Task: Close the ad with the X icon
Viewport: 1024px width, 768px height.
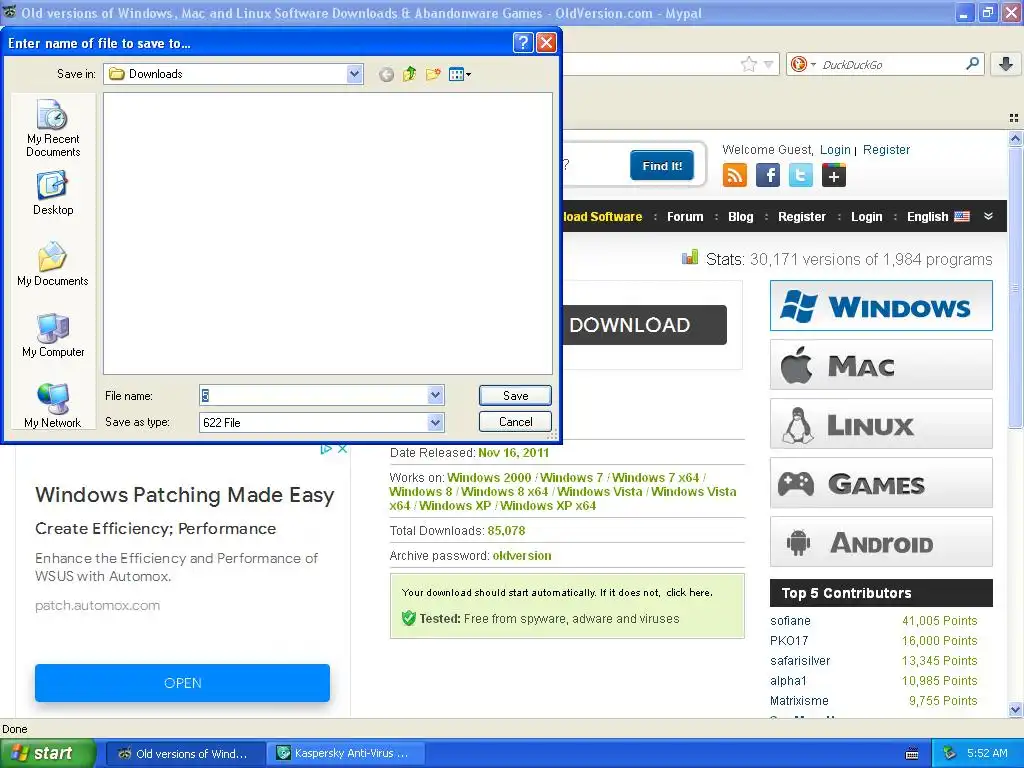Action: [x=342, y=449]
